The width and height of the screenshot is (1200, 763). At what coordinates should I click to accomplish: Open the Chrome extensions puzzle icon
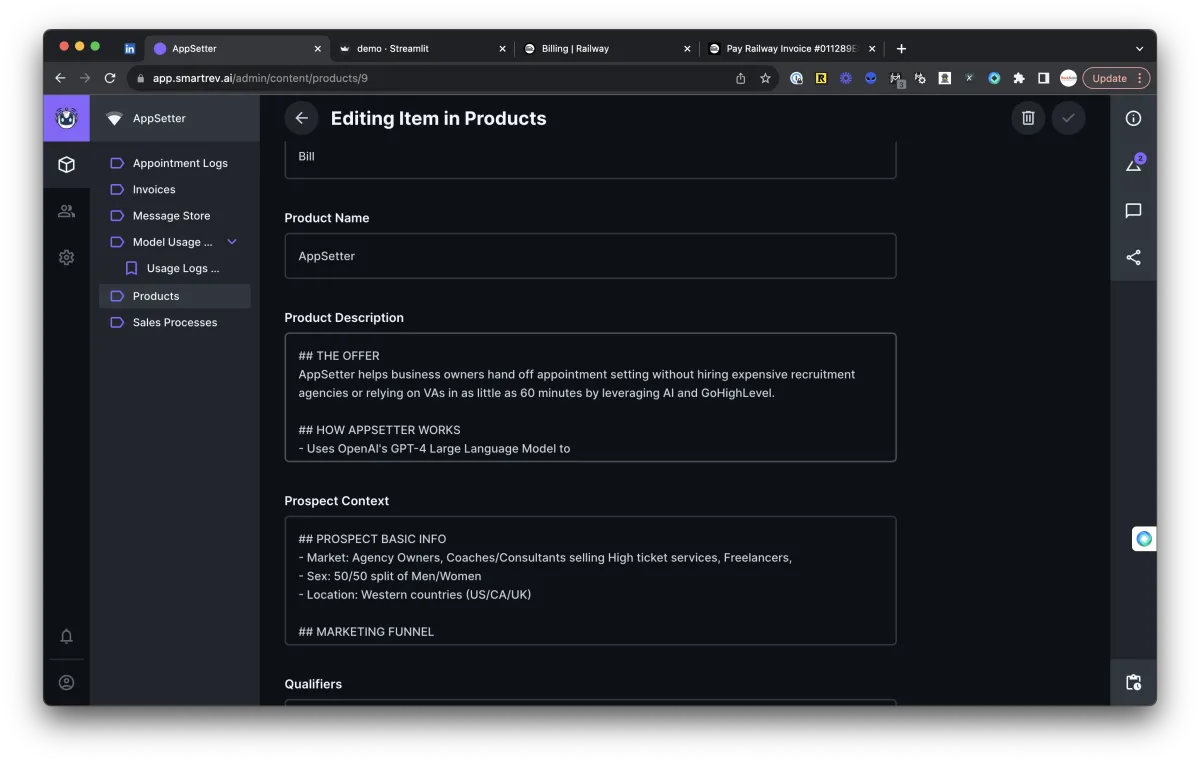(x=1019, y=78)
